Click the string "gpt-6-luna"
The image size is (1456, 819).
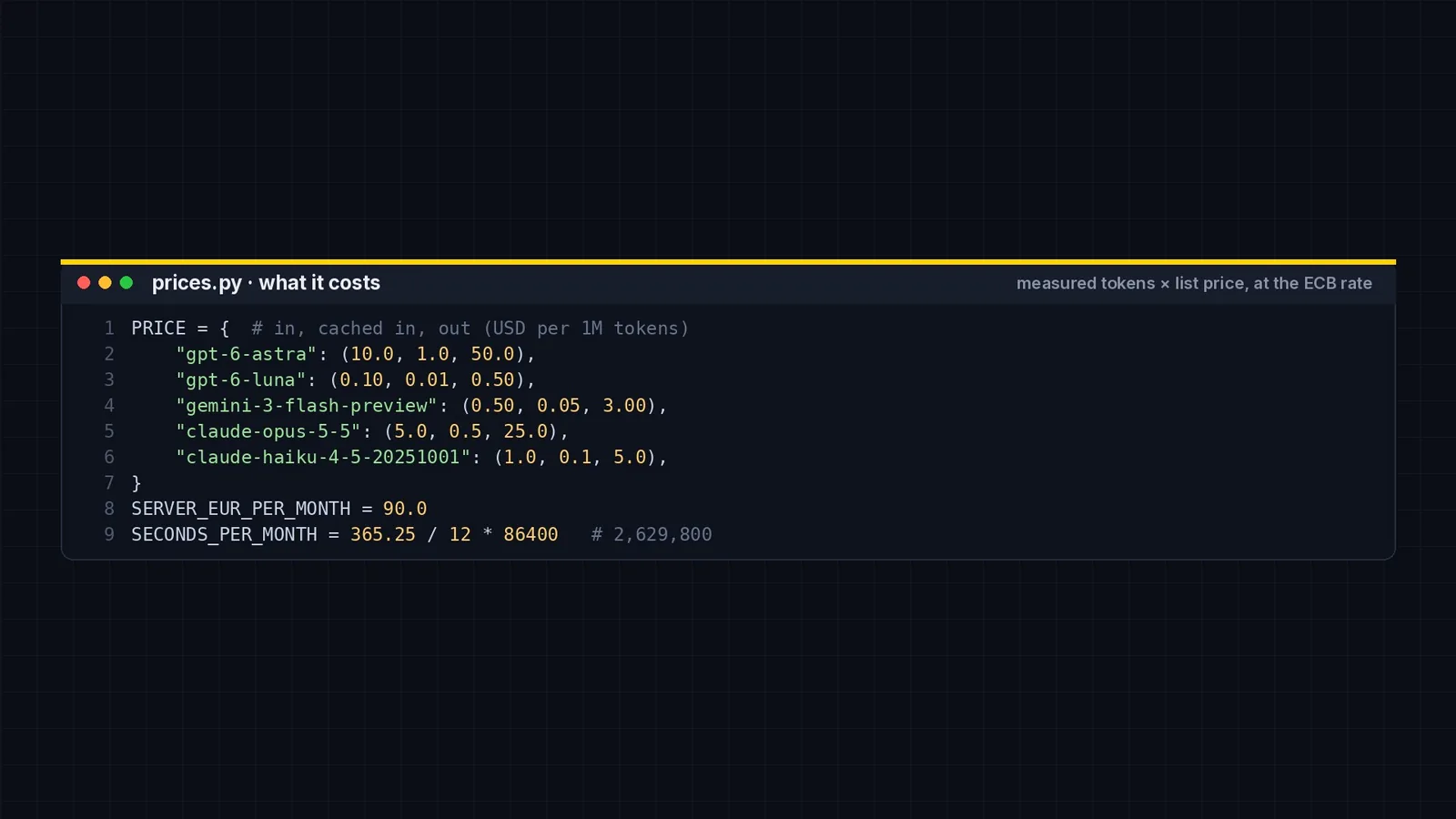click(x=240, y=379)
